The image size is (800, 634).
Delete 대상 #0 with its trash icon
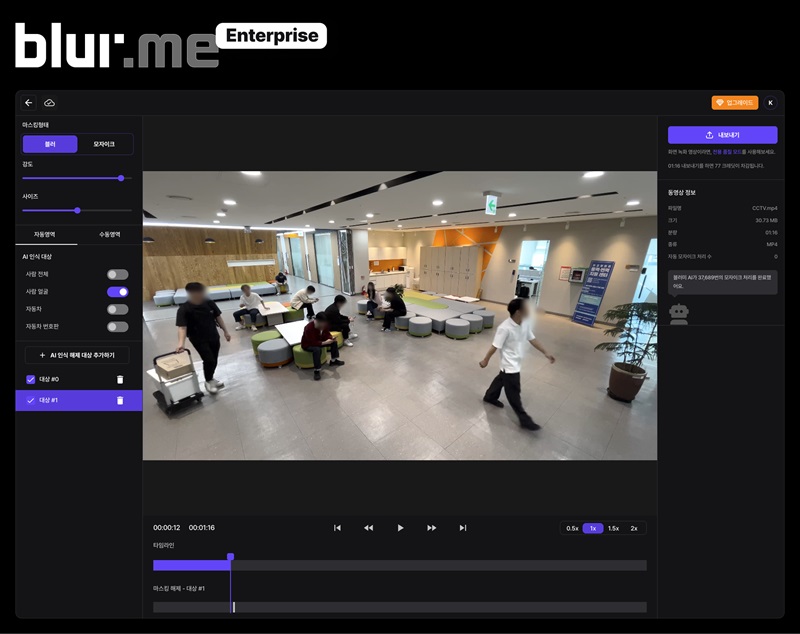click(120, 380)
